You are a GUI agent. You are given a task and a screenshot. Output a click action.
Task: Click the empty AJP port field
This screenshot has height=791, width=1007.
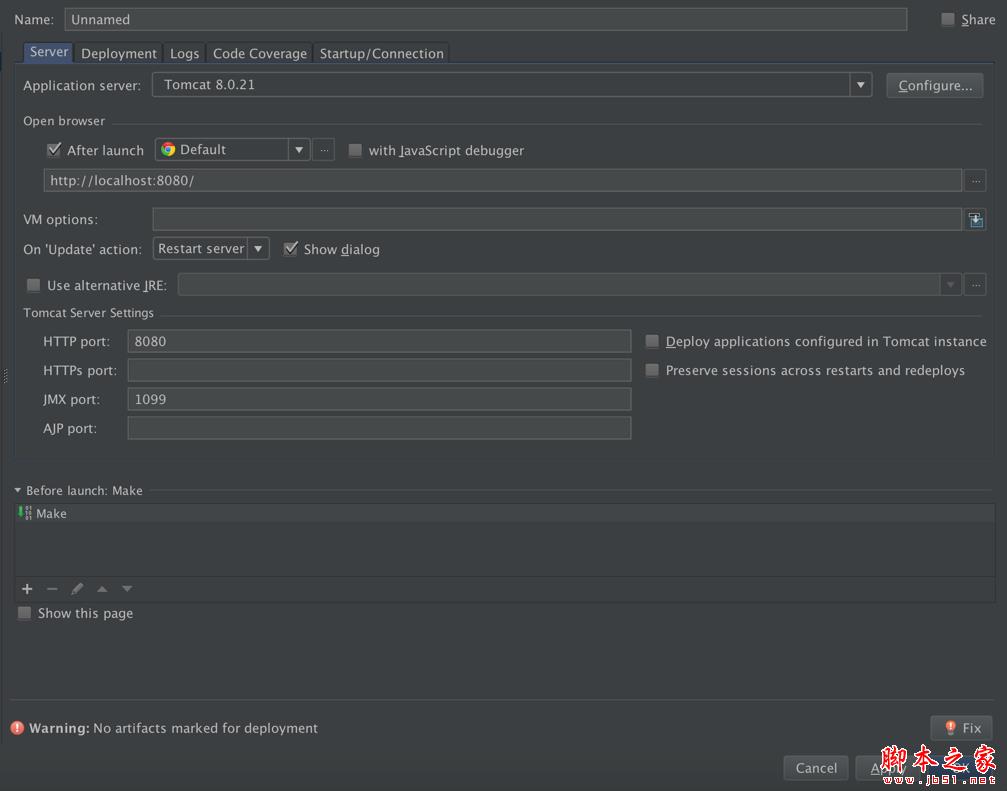[x=380, y=428]
